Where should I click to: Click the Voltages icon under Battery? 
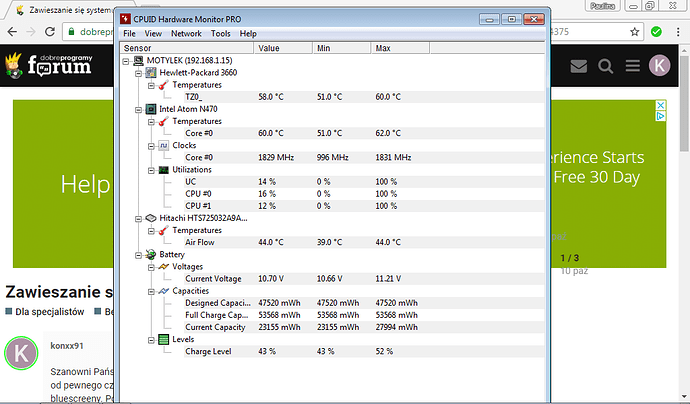pos(163,266)
